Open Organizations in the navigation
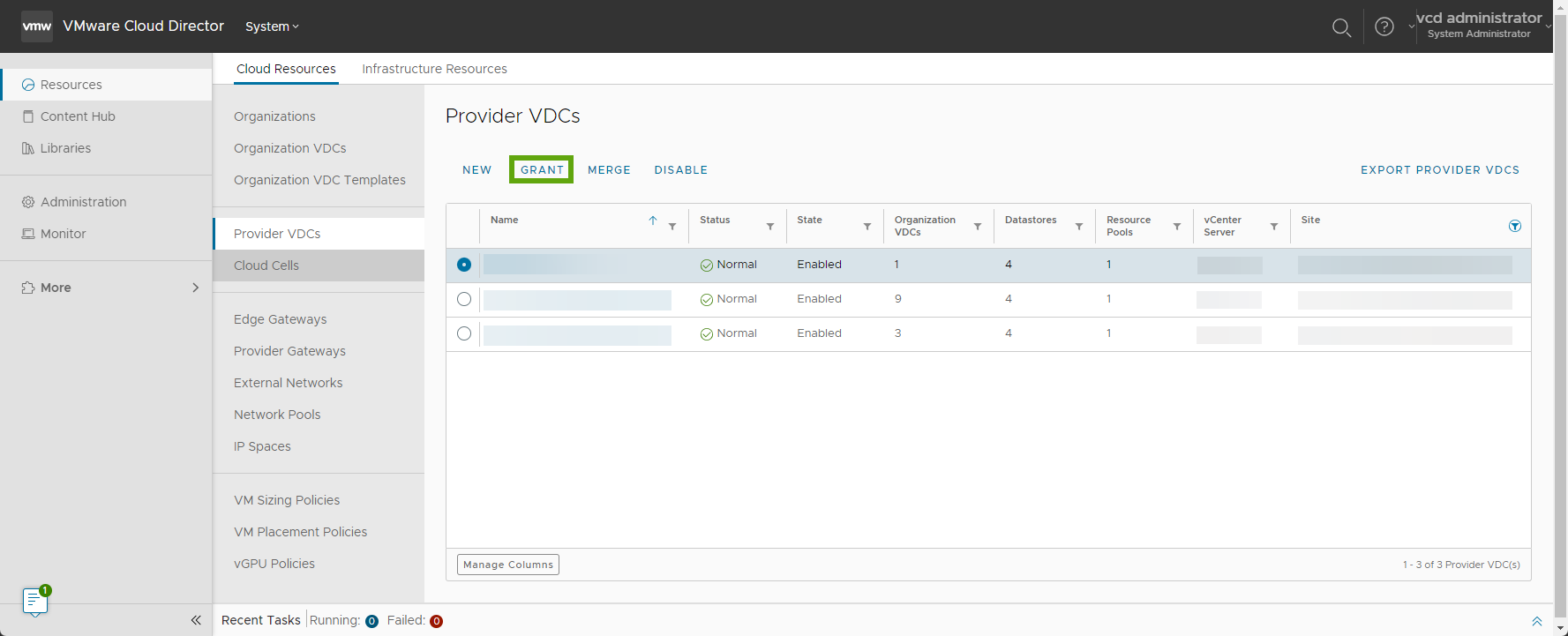This screenshot has height=636, width=1568. (274, 116)
